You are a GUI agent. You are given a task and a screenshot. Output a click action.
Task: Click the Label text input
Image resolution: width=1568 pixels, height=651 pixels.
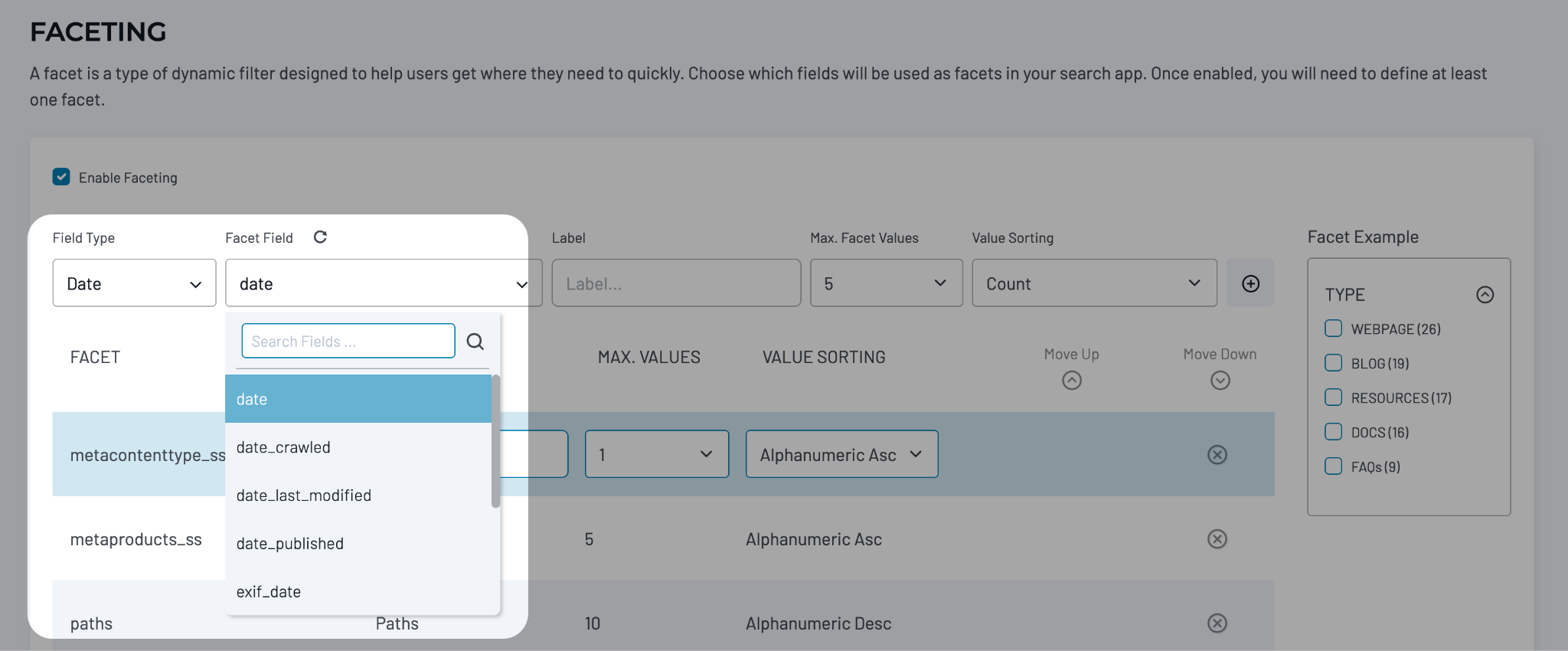click(676, 283)
